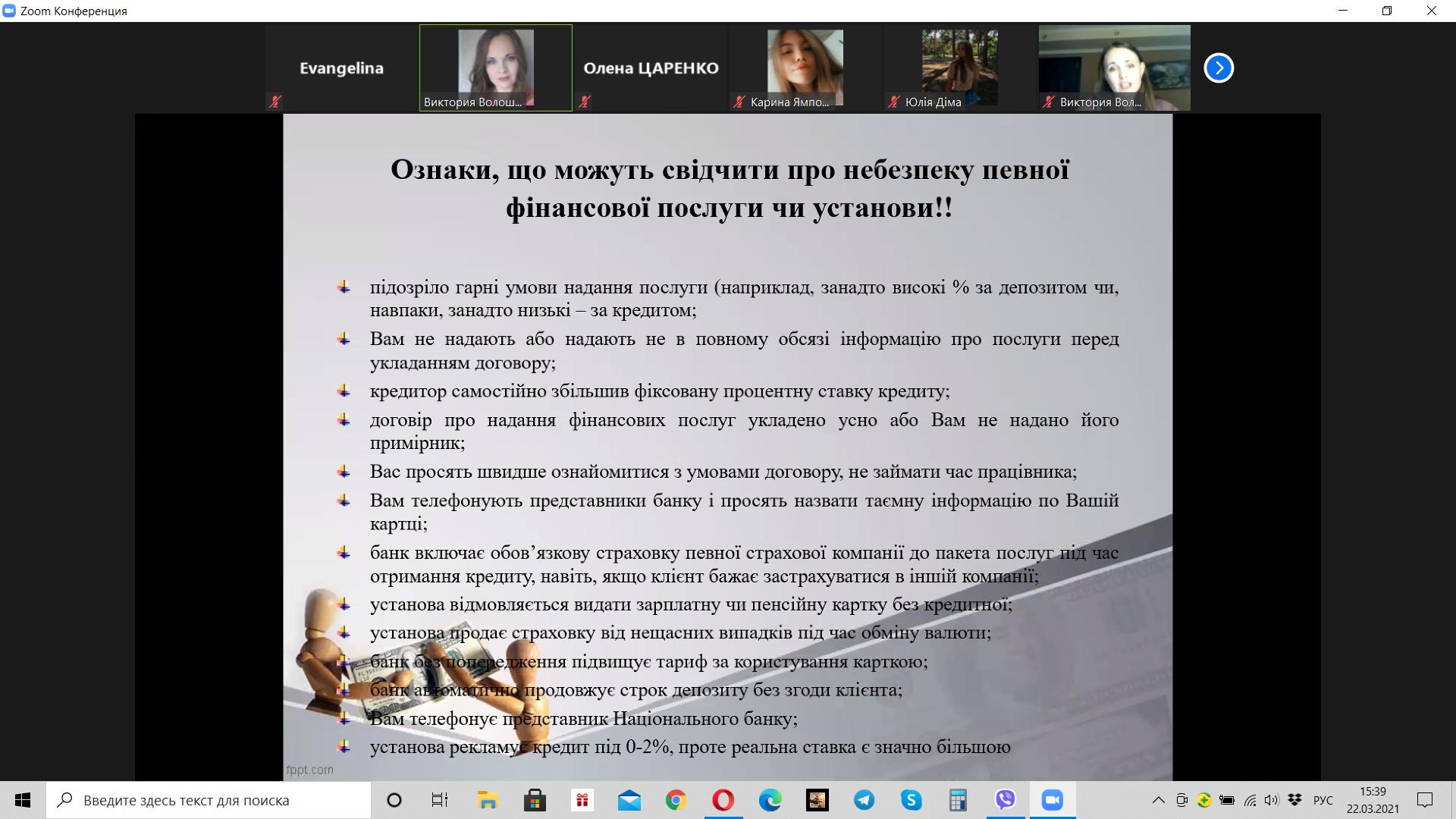Open Telegram from the taskbar
Viewport: 1456px width, 819px height.
864,800
